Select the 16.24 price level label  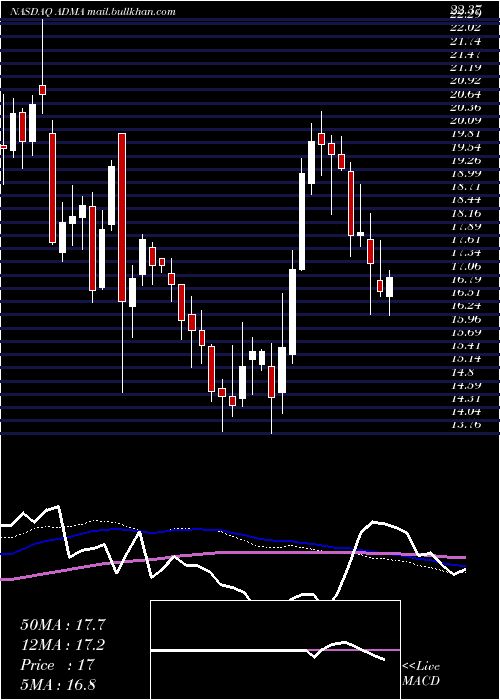coord(466,305)
